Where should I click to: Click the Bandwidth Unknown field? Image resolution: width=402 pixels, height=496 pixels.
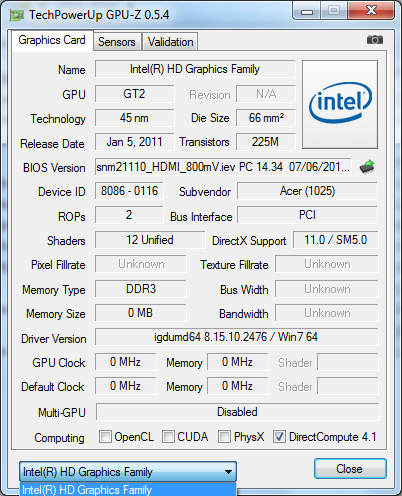tap(327, 313)
